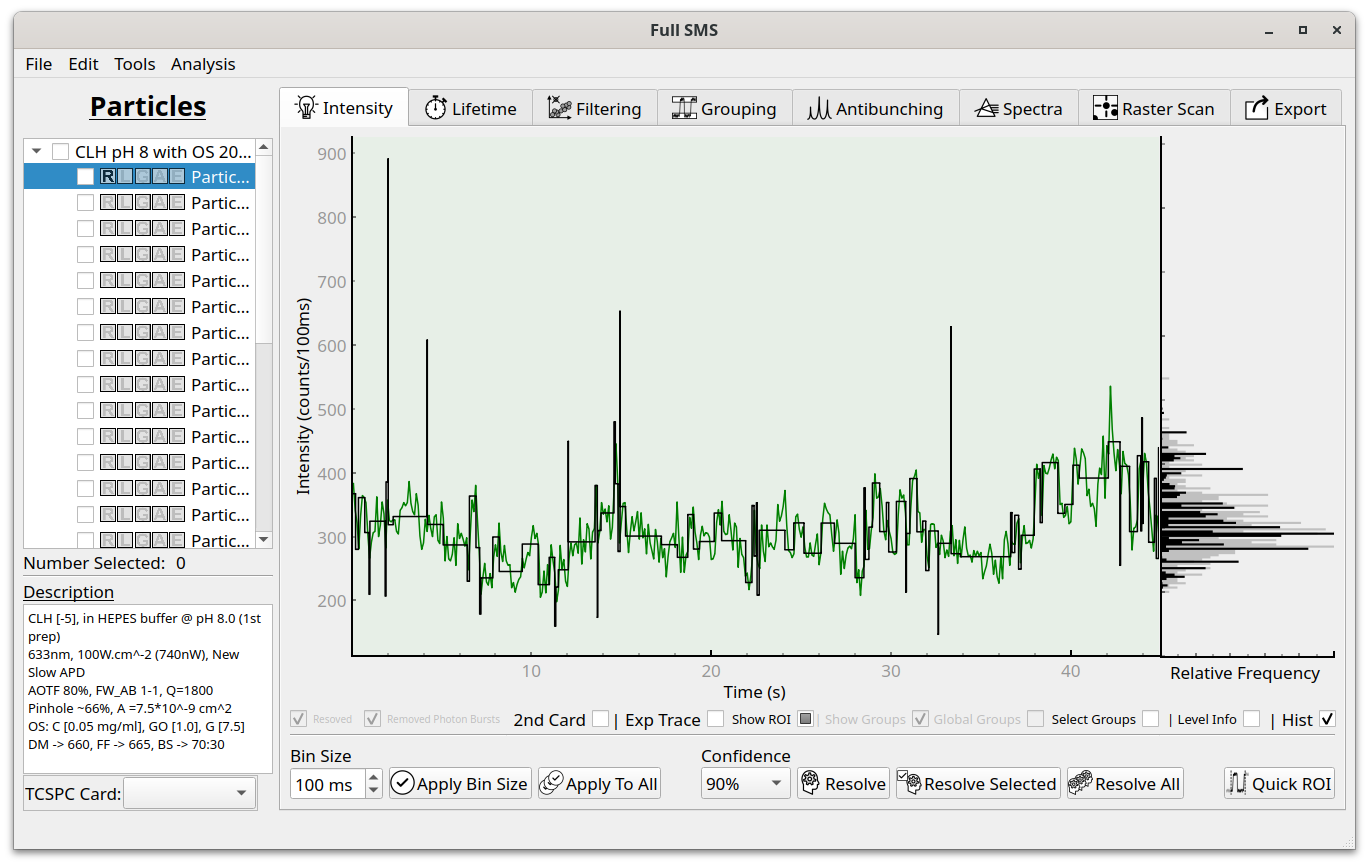The width and height of the screenshot is (1369, 866).
Task: Click the Bin Size label
Action: click(x=321, y=756)
